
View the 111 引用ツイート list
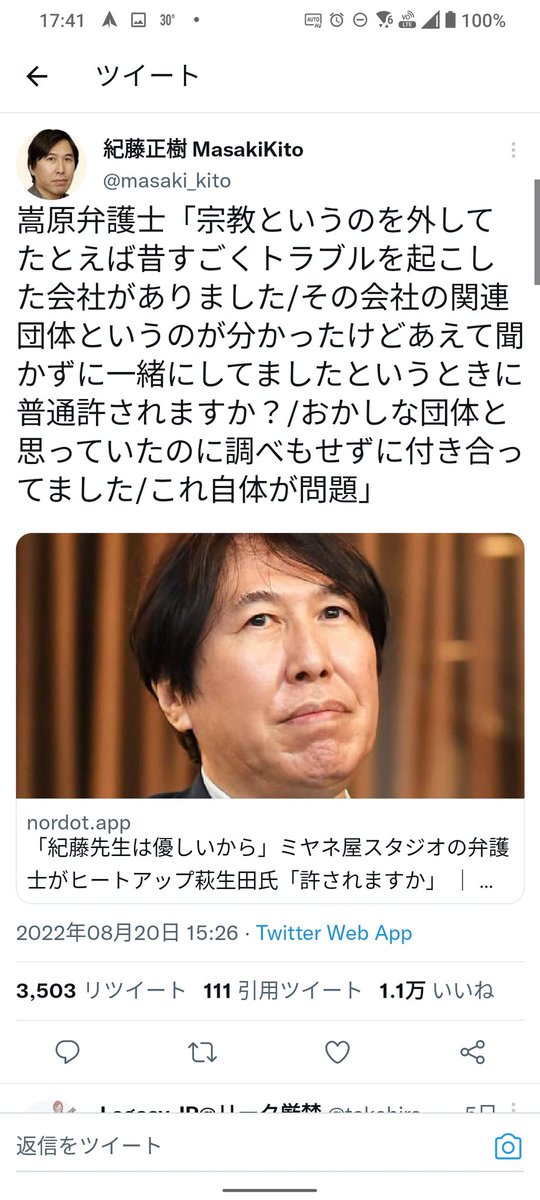coord(282,990)
